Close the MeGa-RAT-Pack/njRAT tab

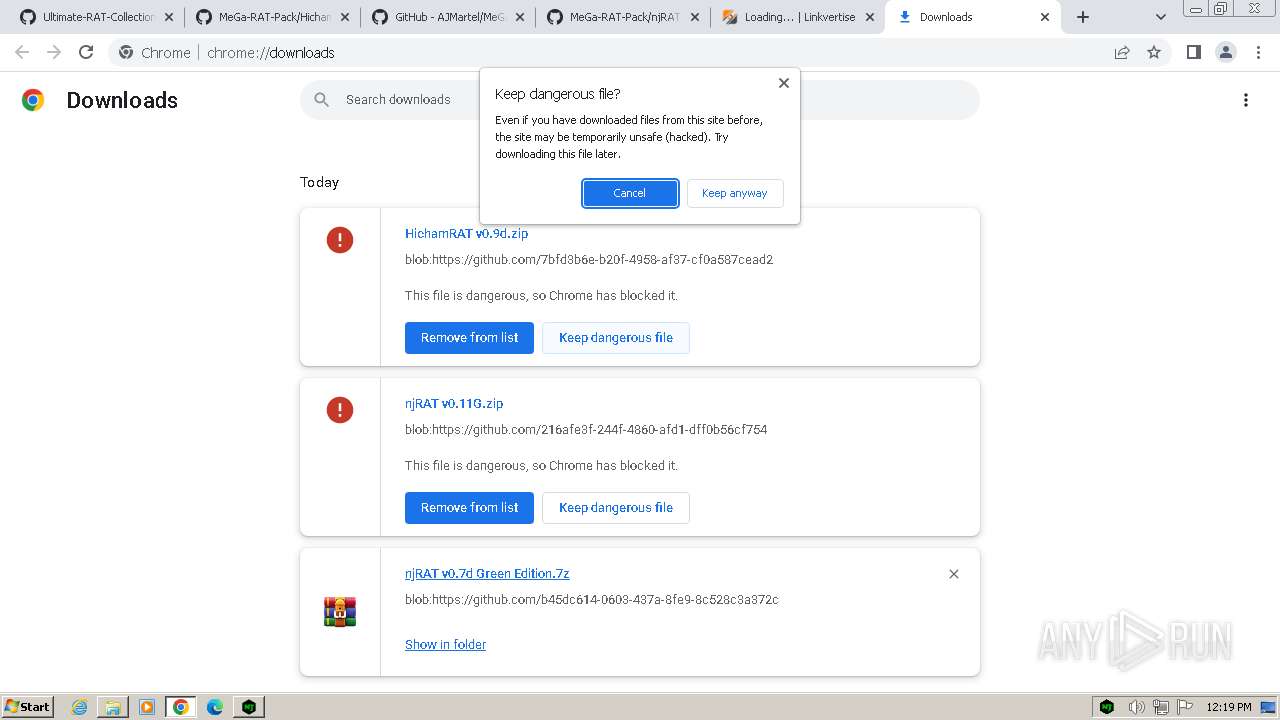(695, 17)
